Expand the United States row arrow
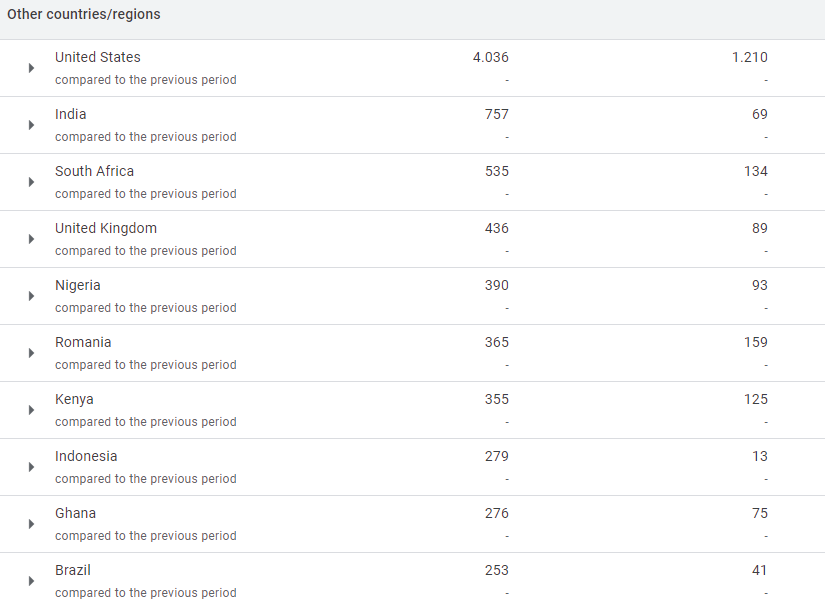The image size is (825, 607). pos(31,68)
